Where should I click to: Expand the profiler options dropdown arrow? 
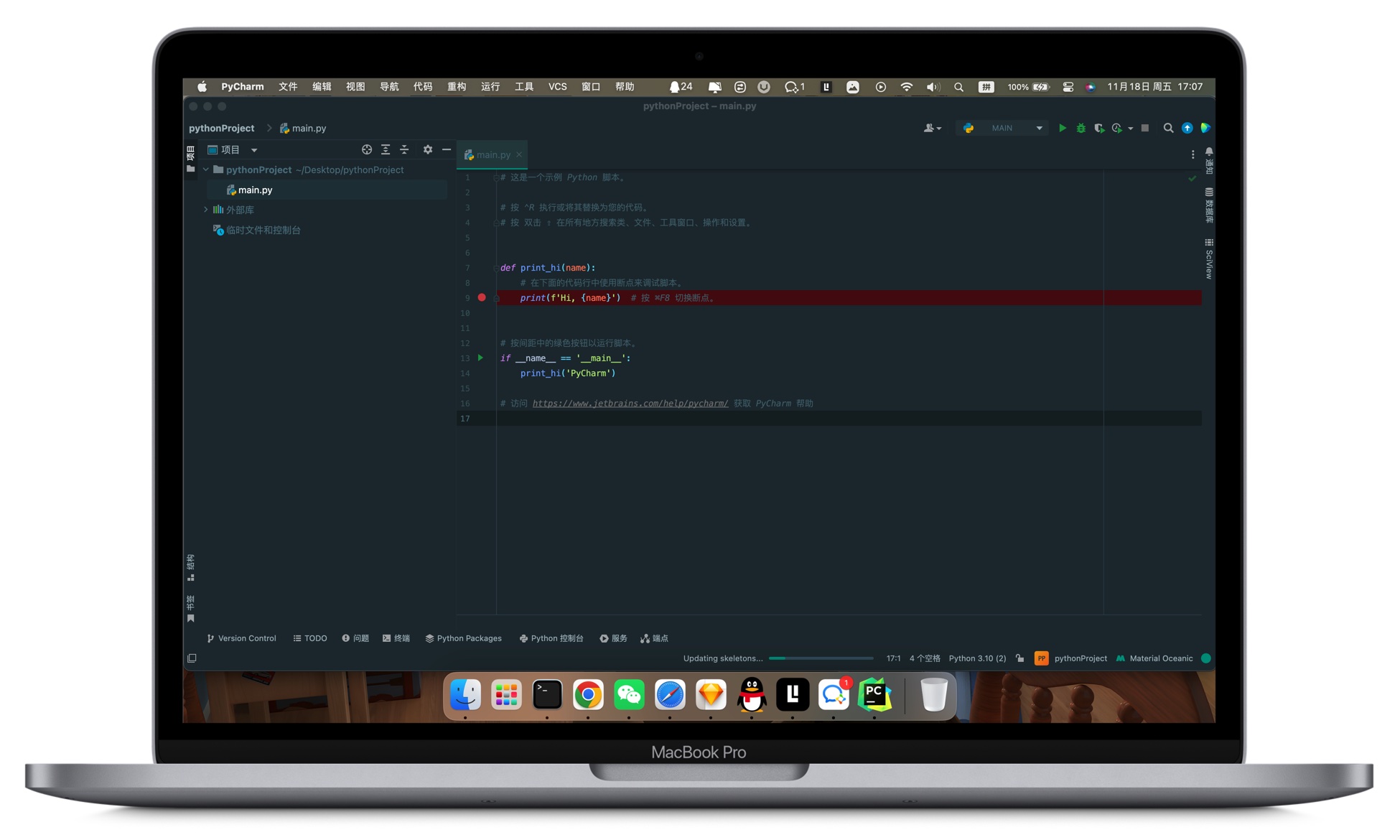pyautogui.click(x=1130, y=129)
